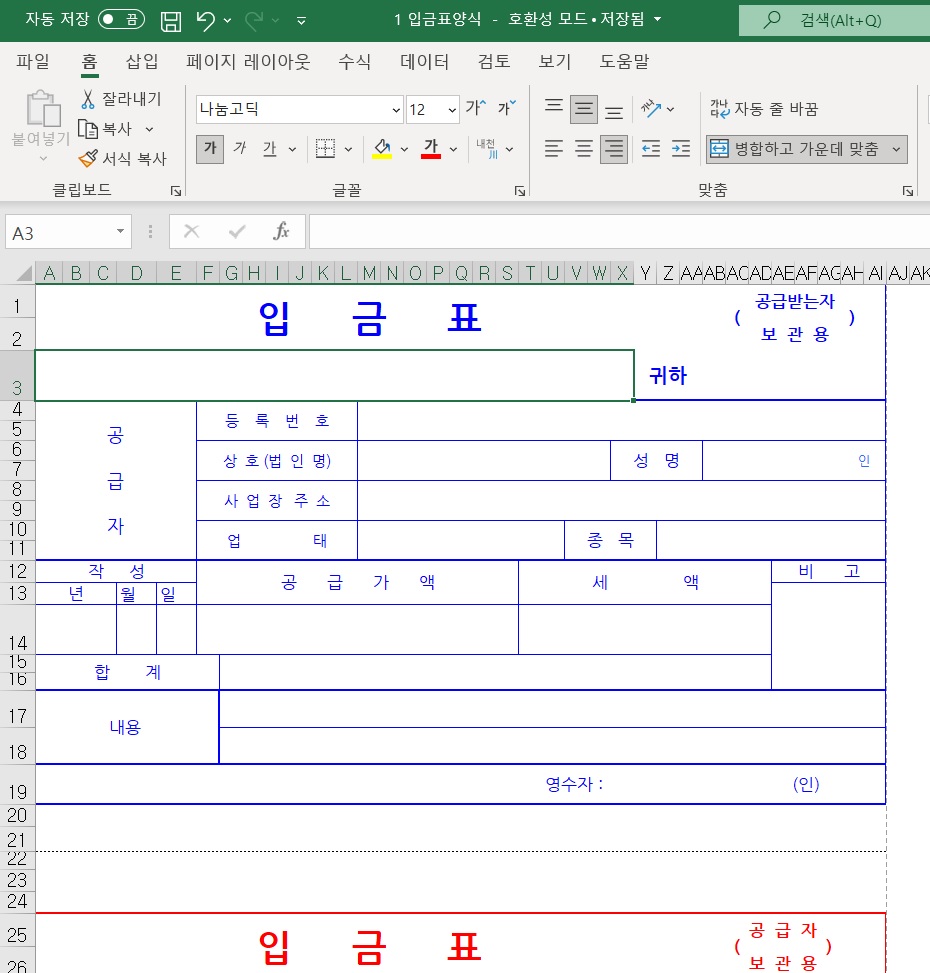Open Quick Access Toolbar customize dropdown

coord(302,21)
